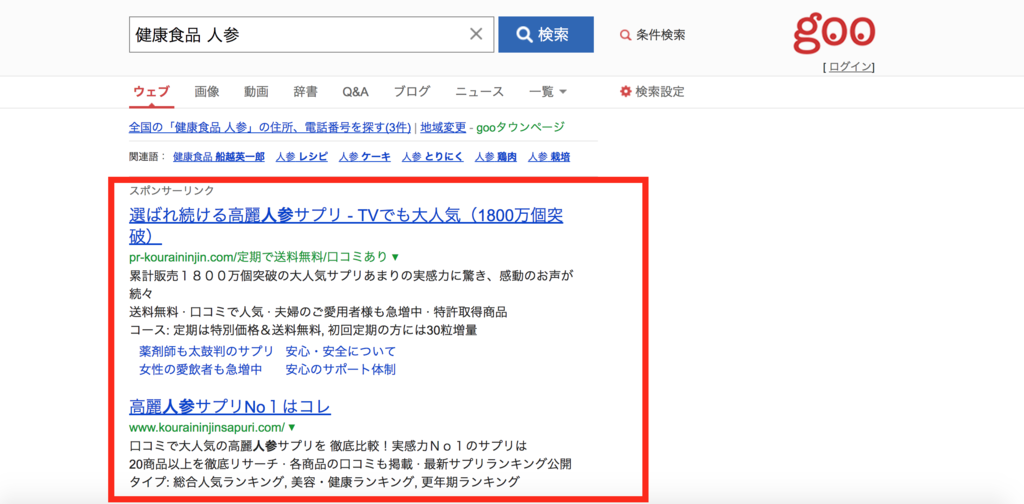Open 条件検索 advanced search
The width and height of the screenshot is (1024, 504).
pos(653,35)
